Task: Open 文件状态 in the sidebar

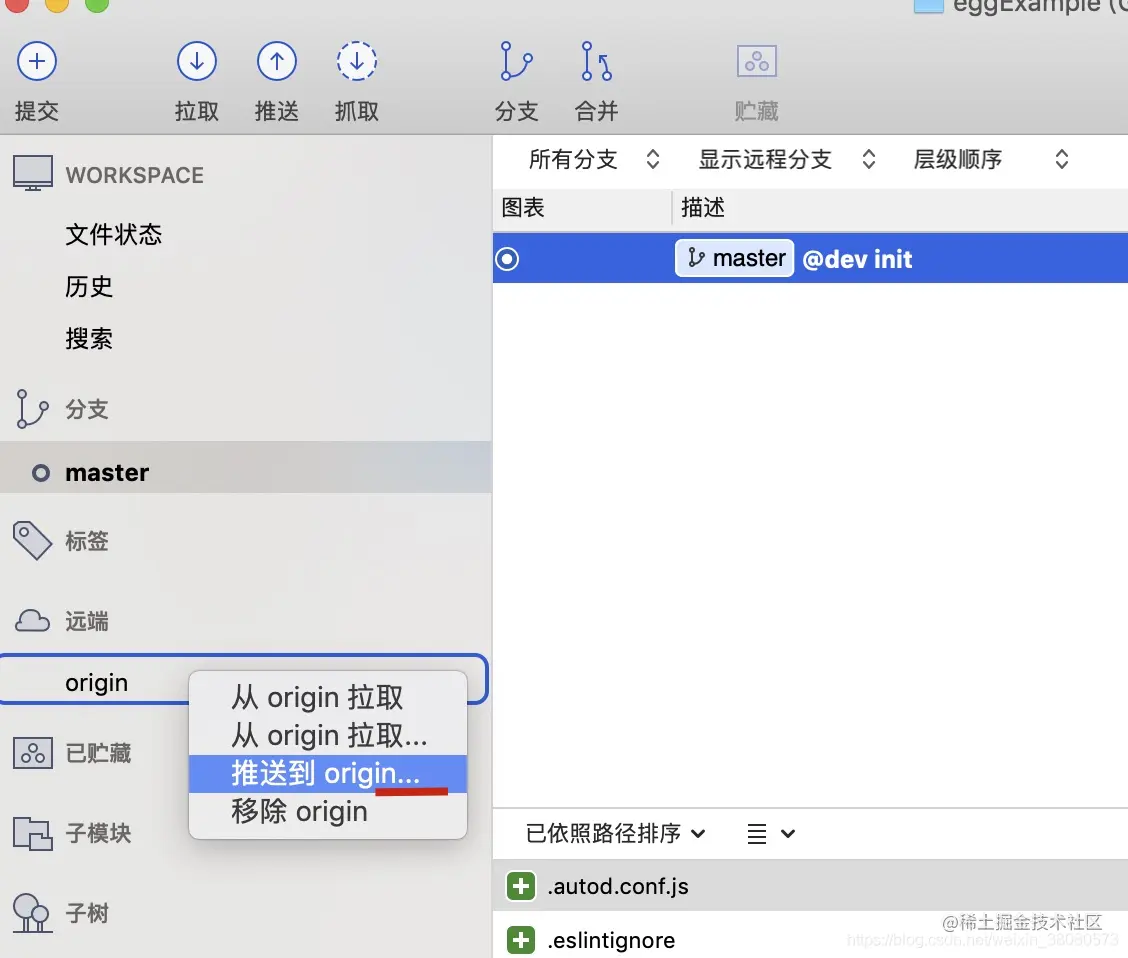Action: 113,234
